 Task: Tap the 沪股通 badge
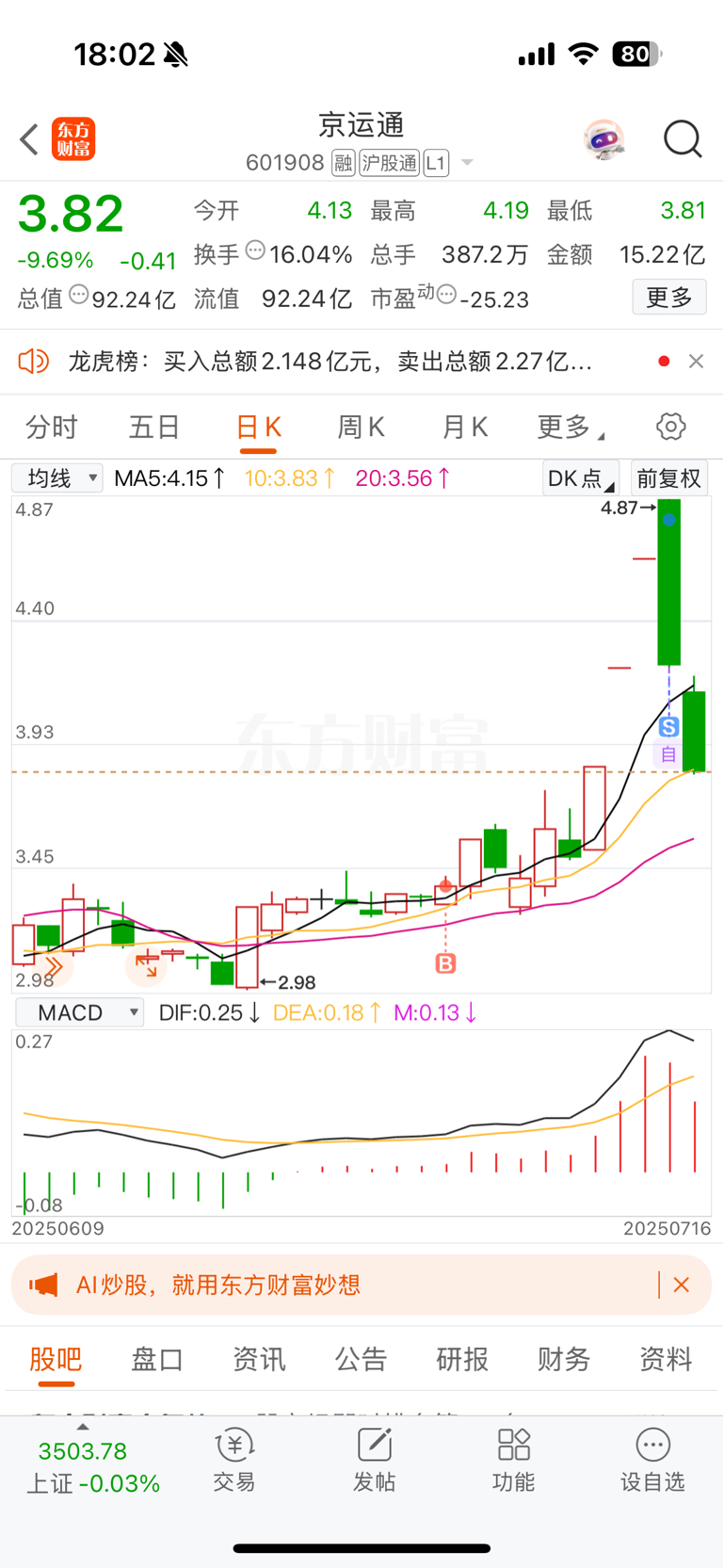389,163
